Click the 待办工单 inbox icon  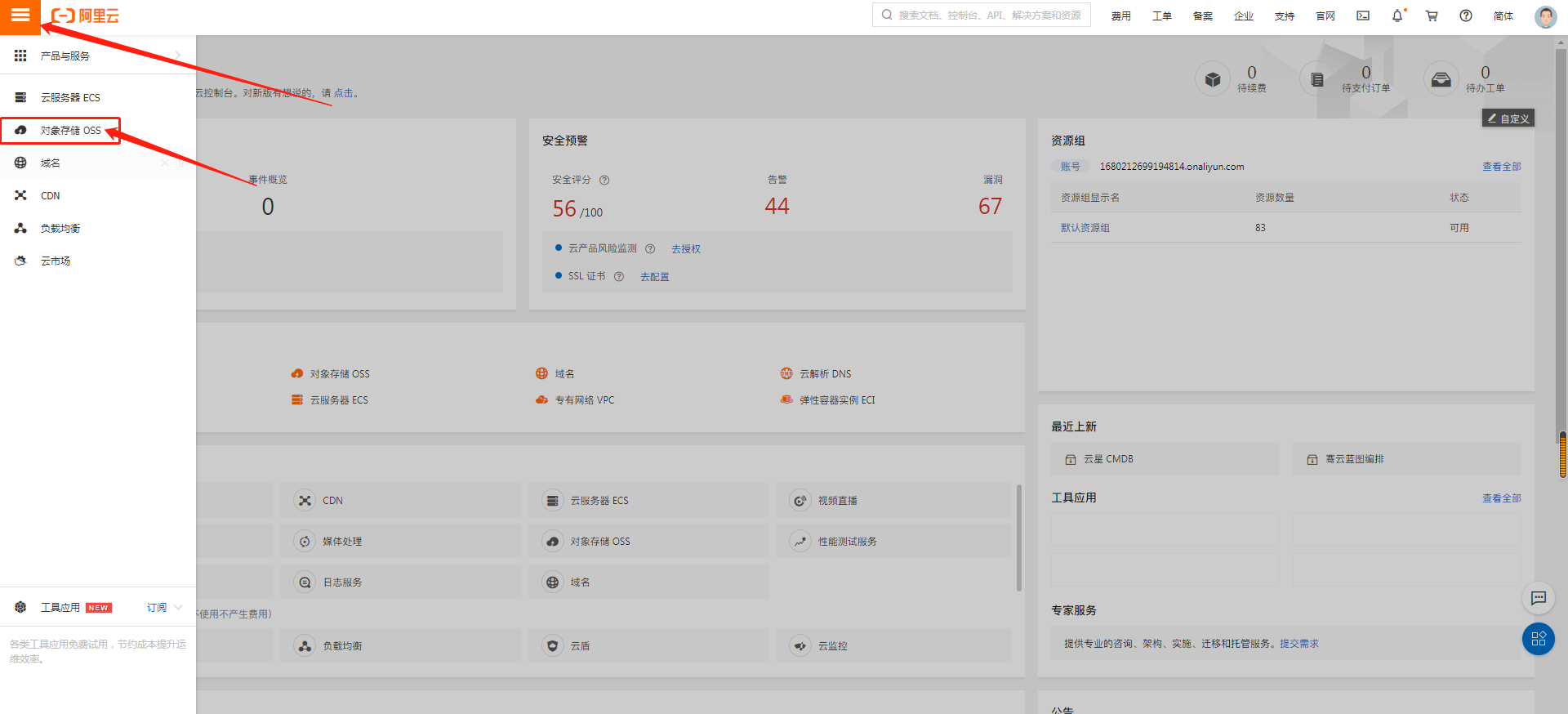[x=1441, y=79]
